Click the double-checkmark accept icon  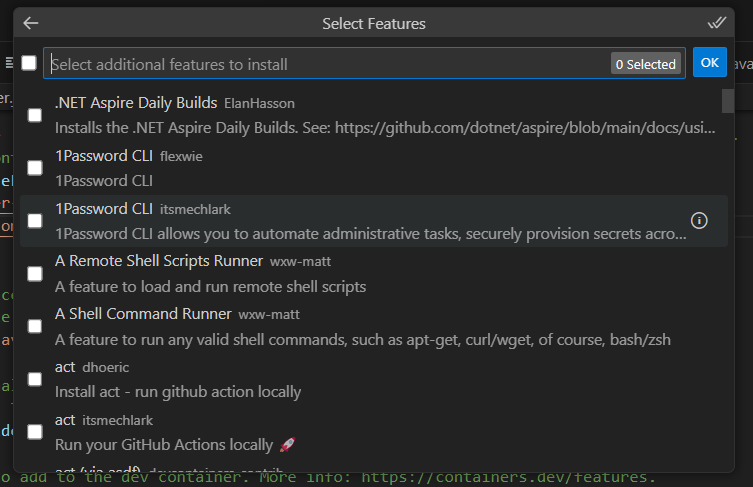click(x=716, y=23)
